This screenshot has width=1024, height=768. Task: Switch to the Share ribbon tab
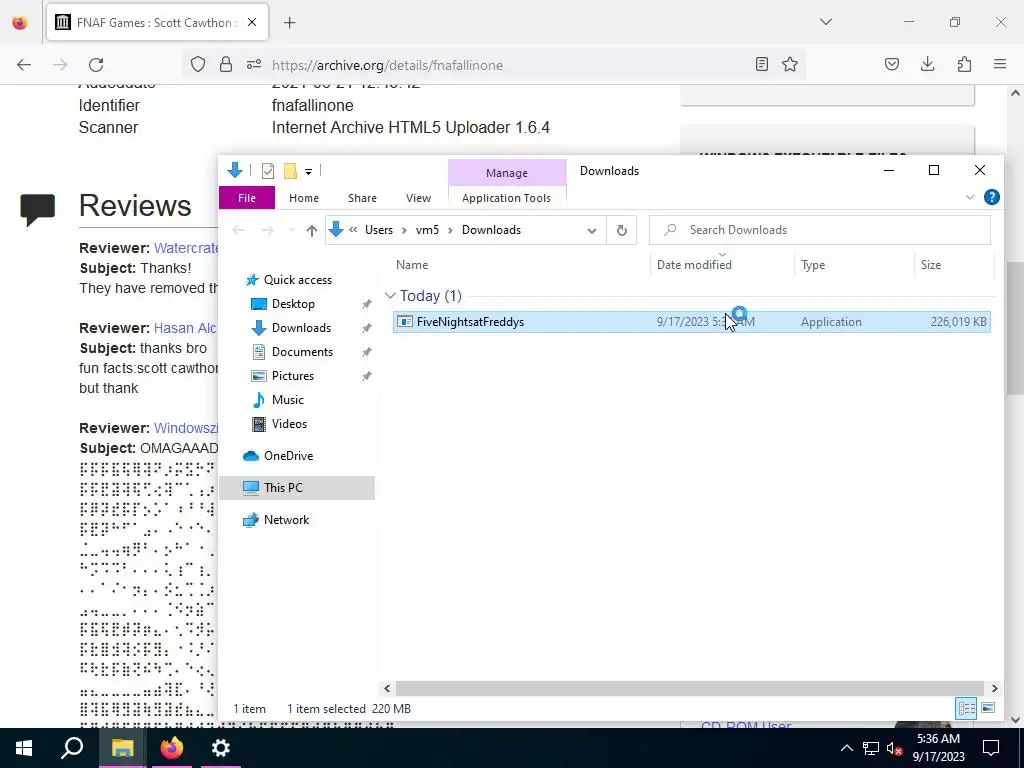click(362, 198)
